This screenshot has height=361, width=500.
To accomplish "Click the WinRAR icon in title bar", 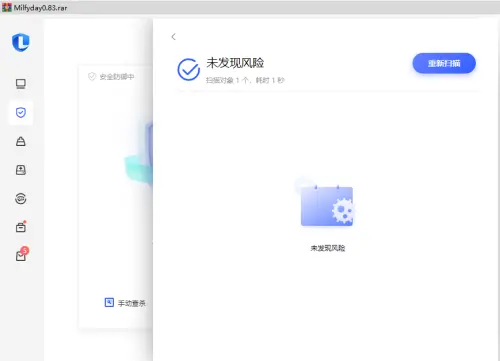I will click(x=7, y=7).
